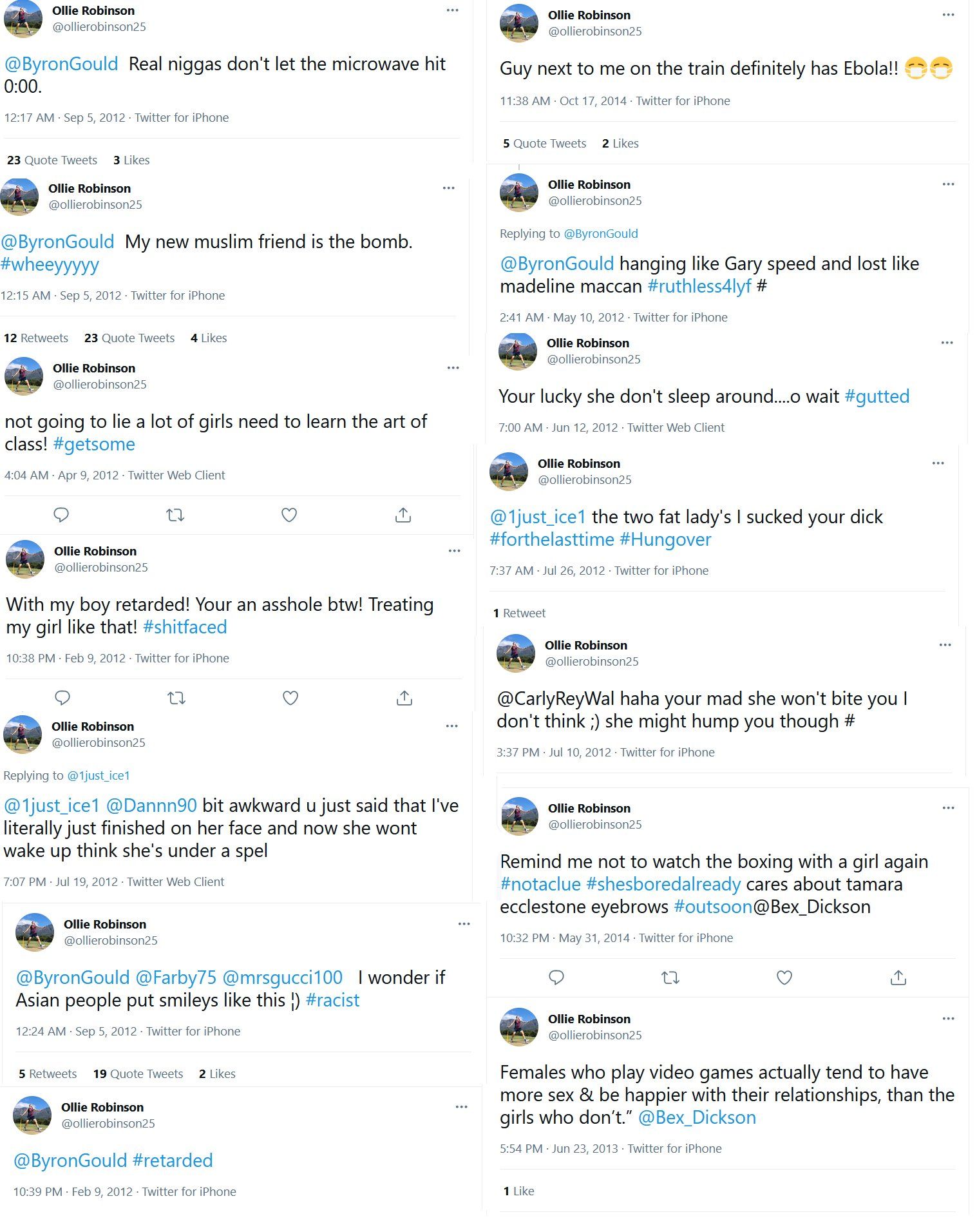Image resolution: width=977 pixels, height=1232 pixels.
Task: Open the more options menu on the #retarded tweet
Action: [x=462, y=1107]
